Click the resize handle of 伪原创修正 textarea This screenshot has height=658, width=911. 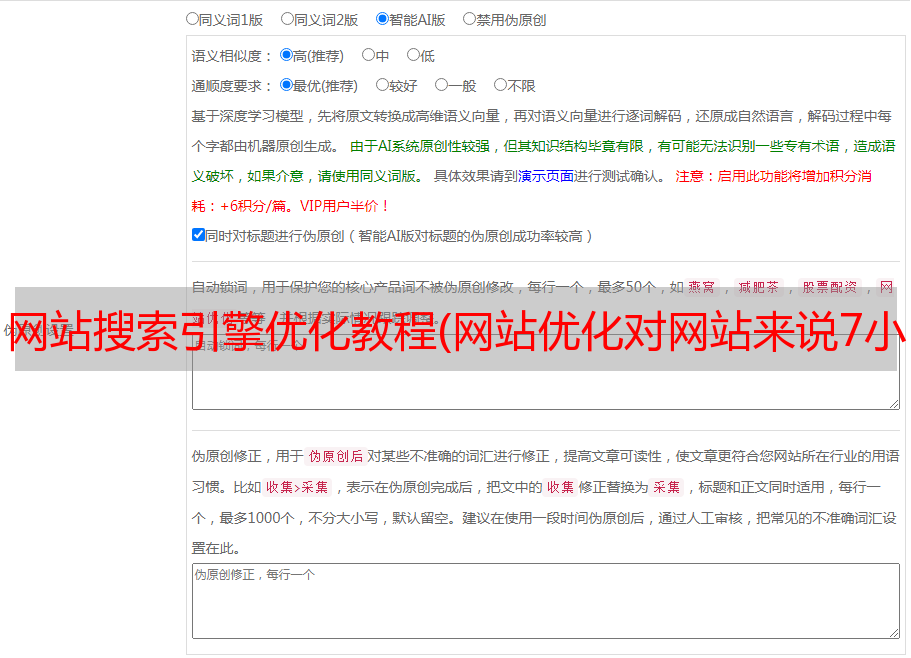click(894, 633)
